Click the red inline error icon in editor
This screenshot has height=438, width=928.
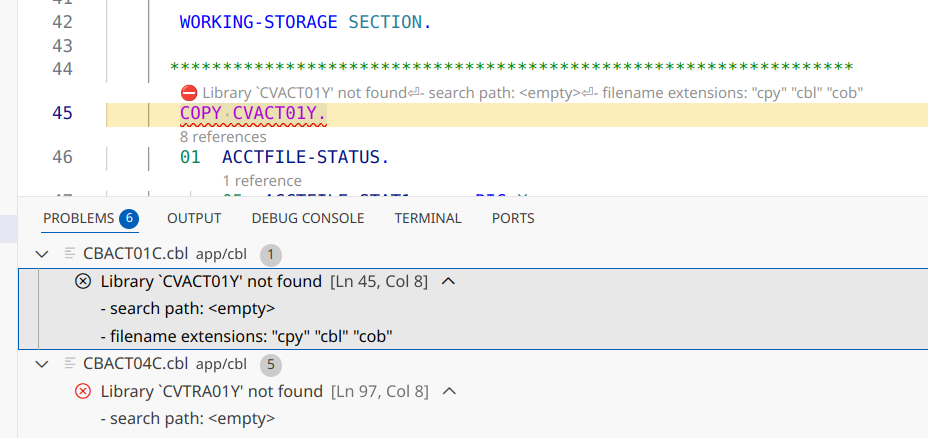pyautogui.click(x=188, y=92)
